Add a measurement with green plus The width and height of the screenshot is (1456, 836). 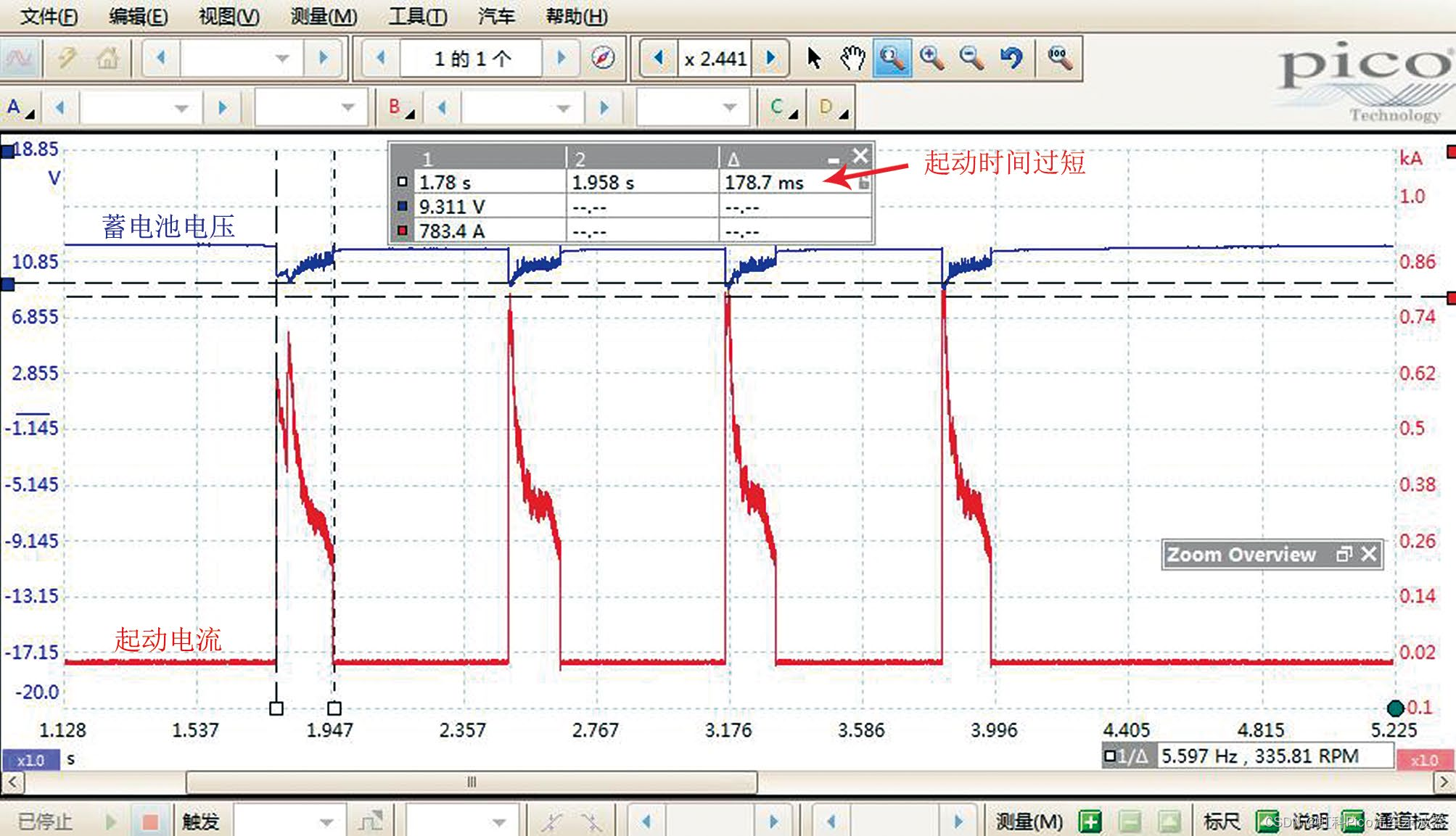click(1090, 821)
